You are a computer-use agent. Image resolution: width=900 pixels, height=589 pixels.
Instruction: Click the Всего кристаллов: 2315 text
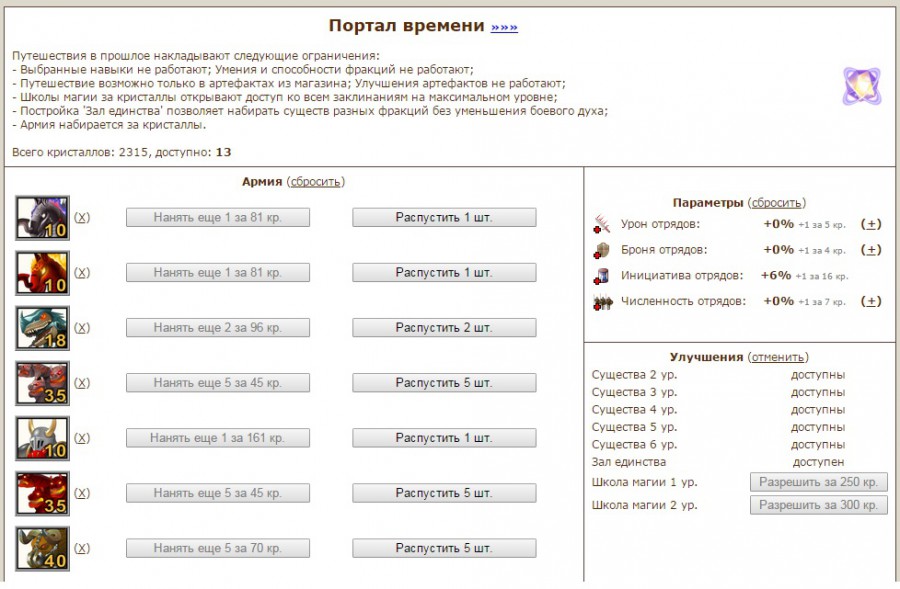(82, 152)
